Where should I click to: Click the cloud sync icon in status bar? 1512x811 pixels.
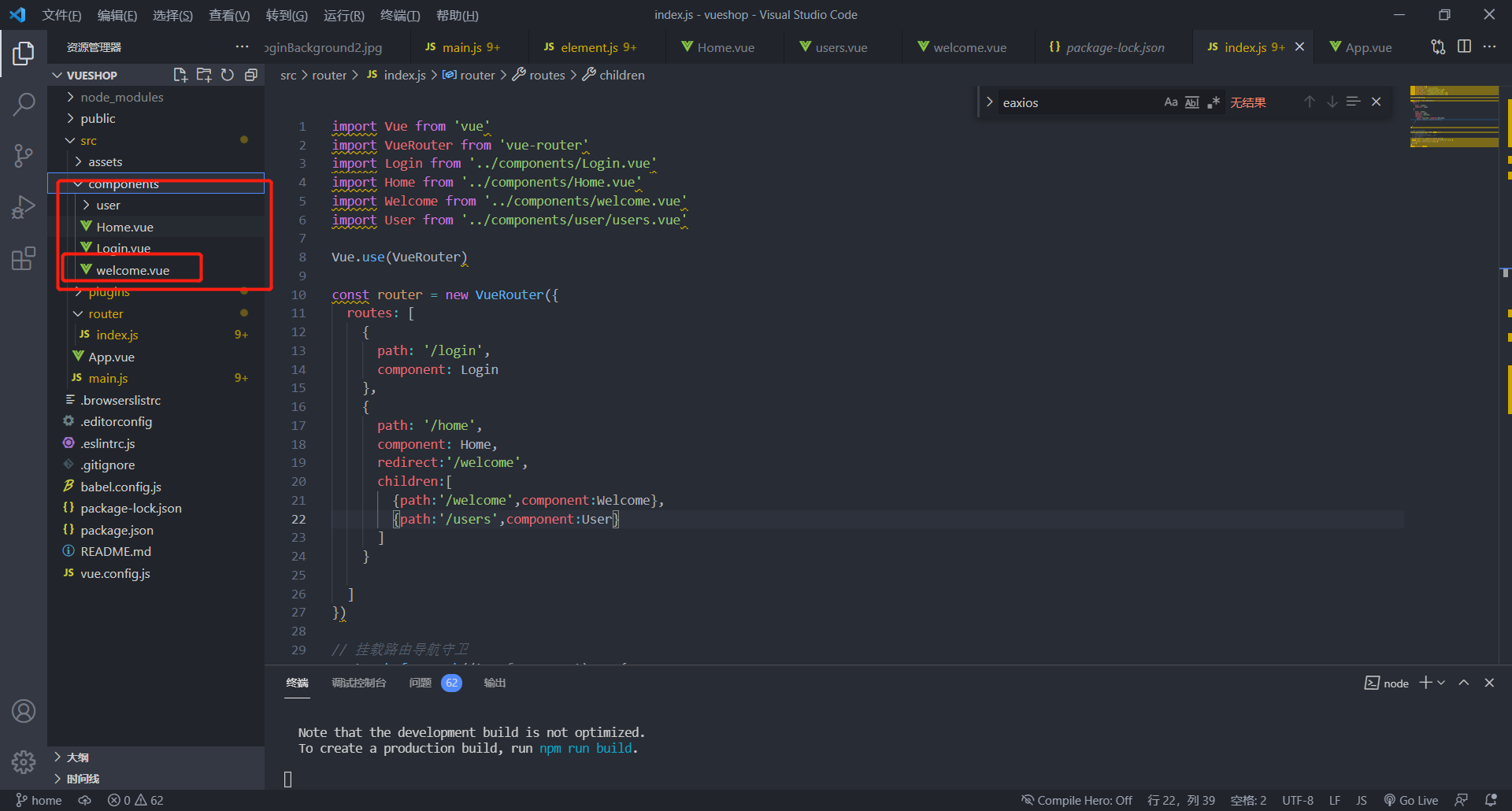(x=85, y=800)
